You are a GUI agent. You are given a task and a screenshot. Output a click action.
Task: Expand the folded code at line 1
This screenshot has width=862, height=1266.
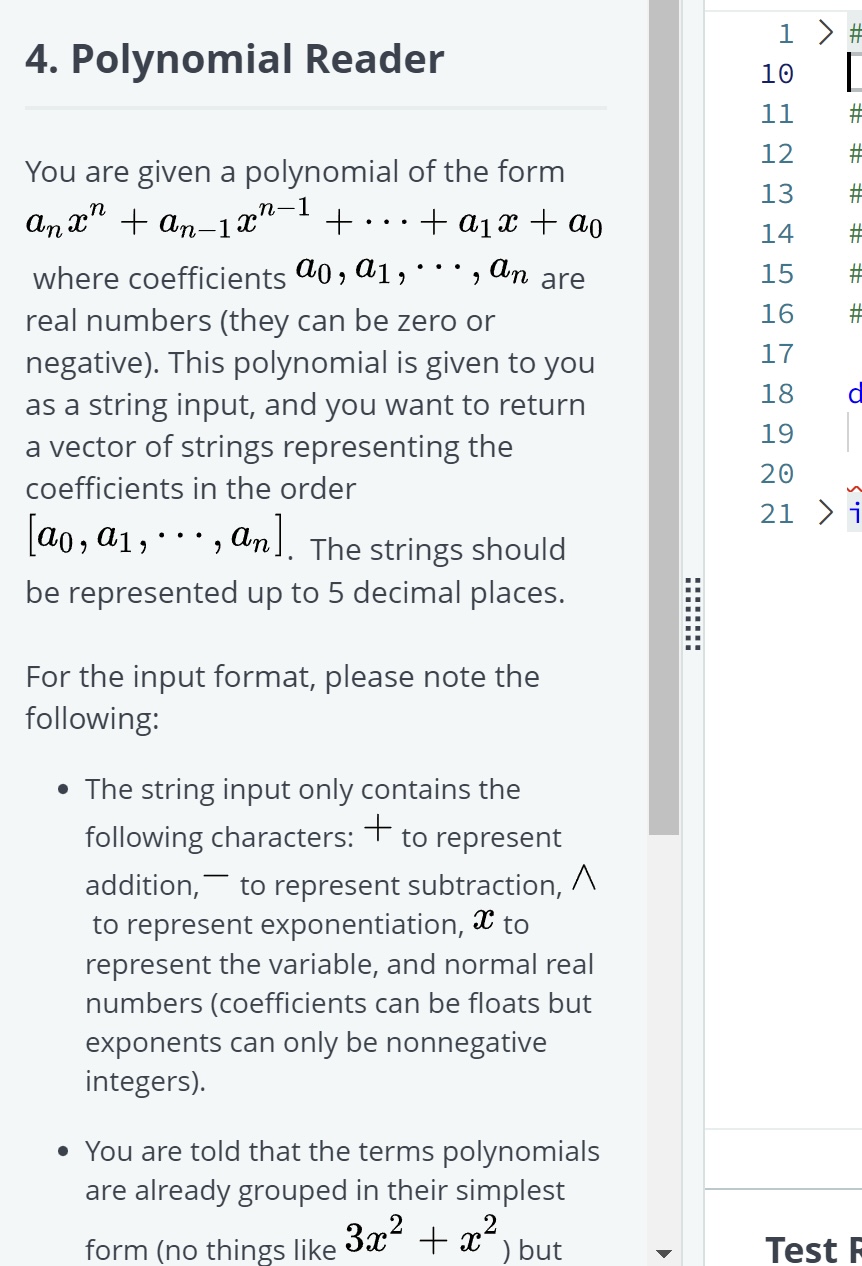(824, 34)
